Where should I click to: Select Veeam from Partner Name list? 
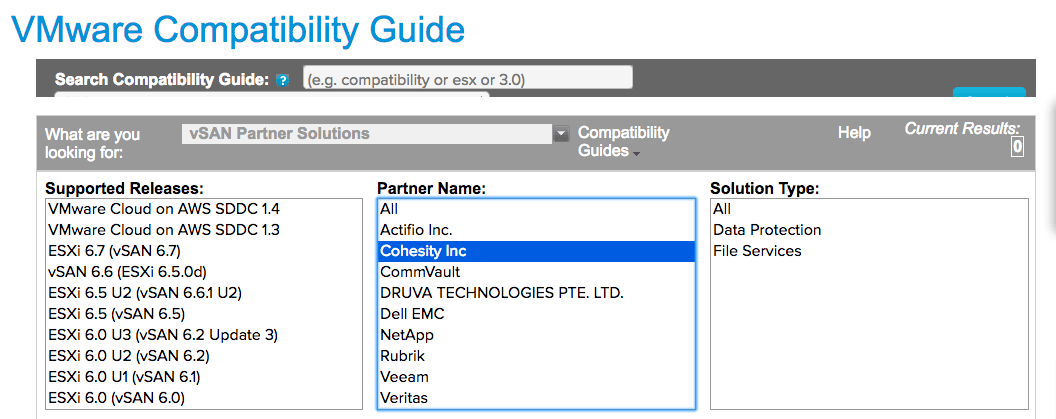pos(404,377)
